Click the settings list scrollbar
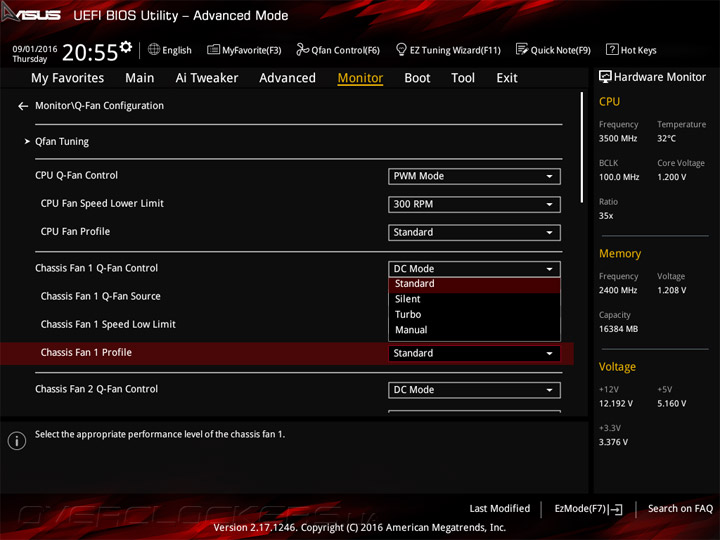The image size is (720, 540). [x=582, y=147]
